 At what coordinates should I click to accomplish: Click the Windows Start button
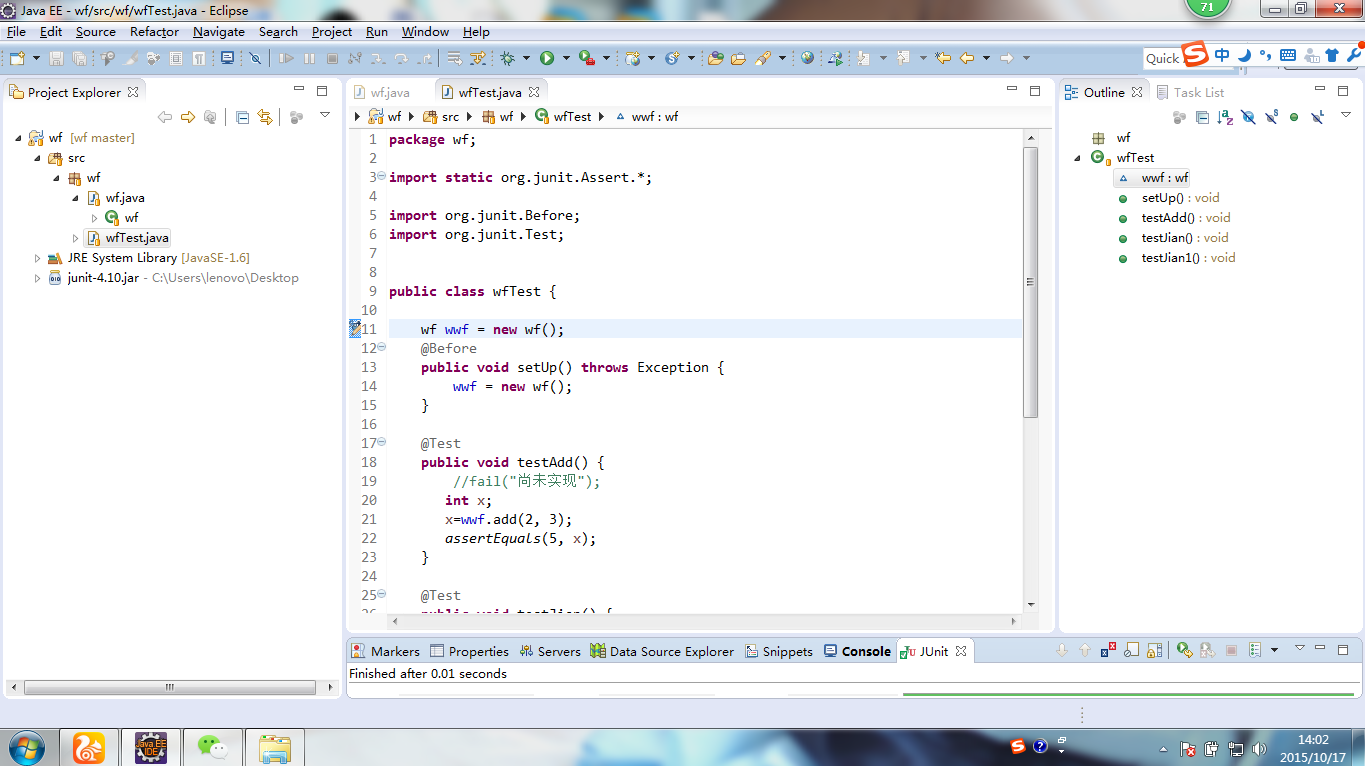click(26, 747)
